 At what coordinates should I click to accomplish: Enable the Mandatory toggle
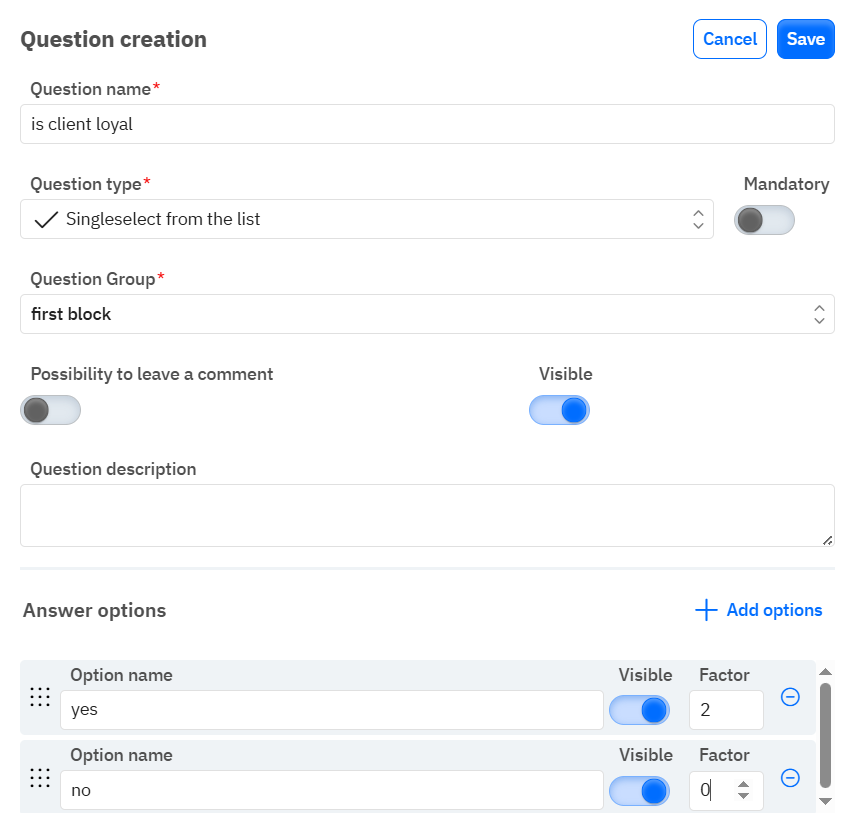[x=764, y=220]
